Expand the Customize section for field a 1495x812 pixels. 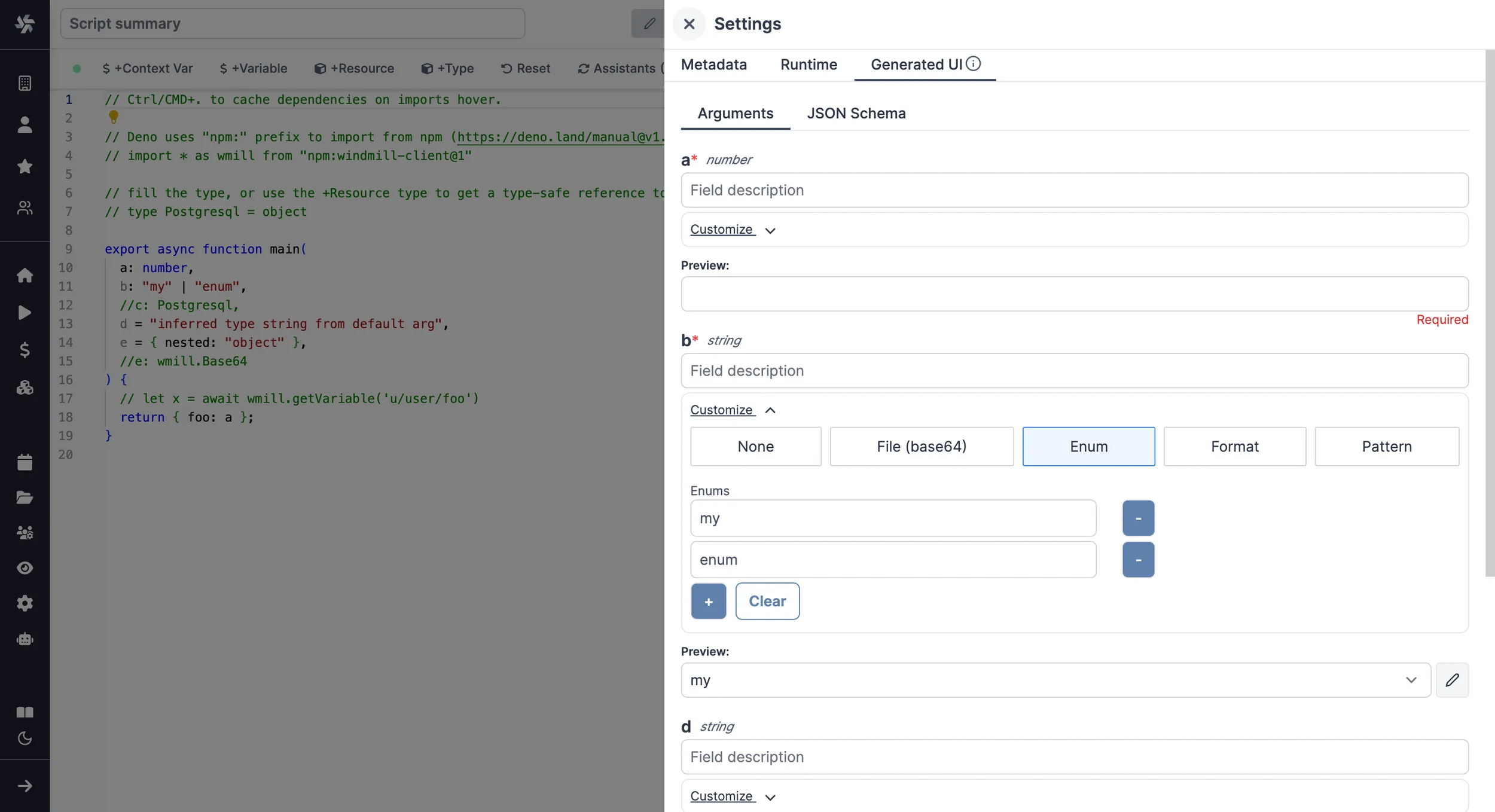732,229
